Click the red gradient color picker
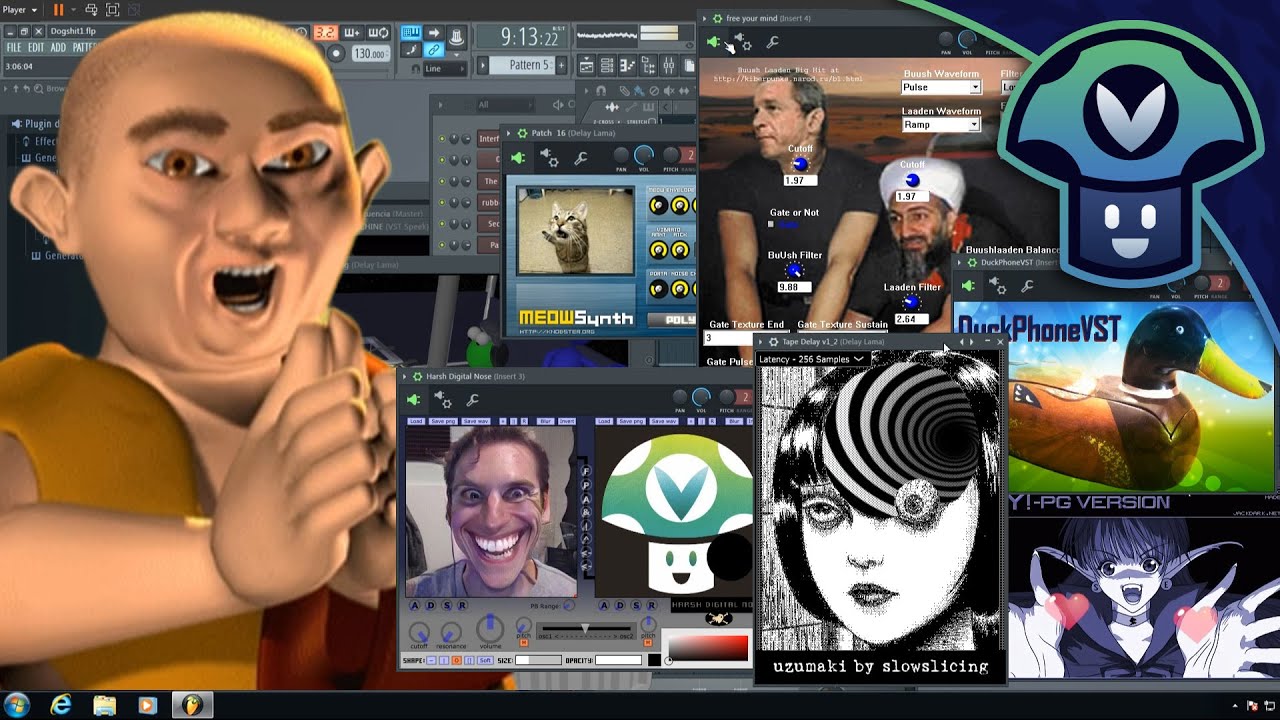 click(708, 647)
